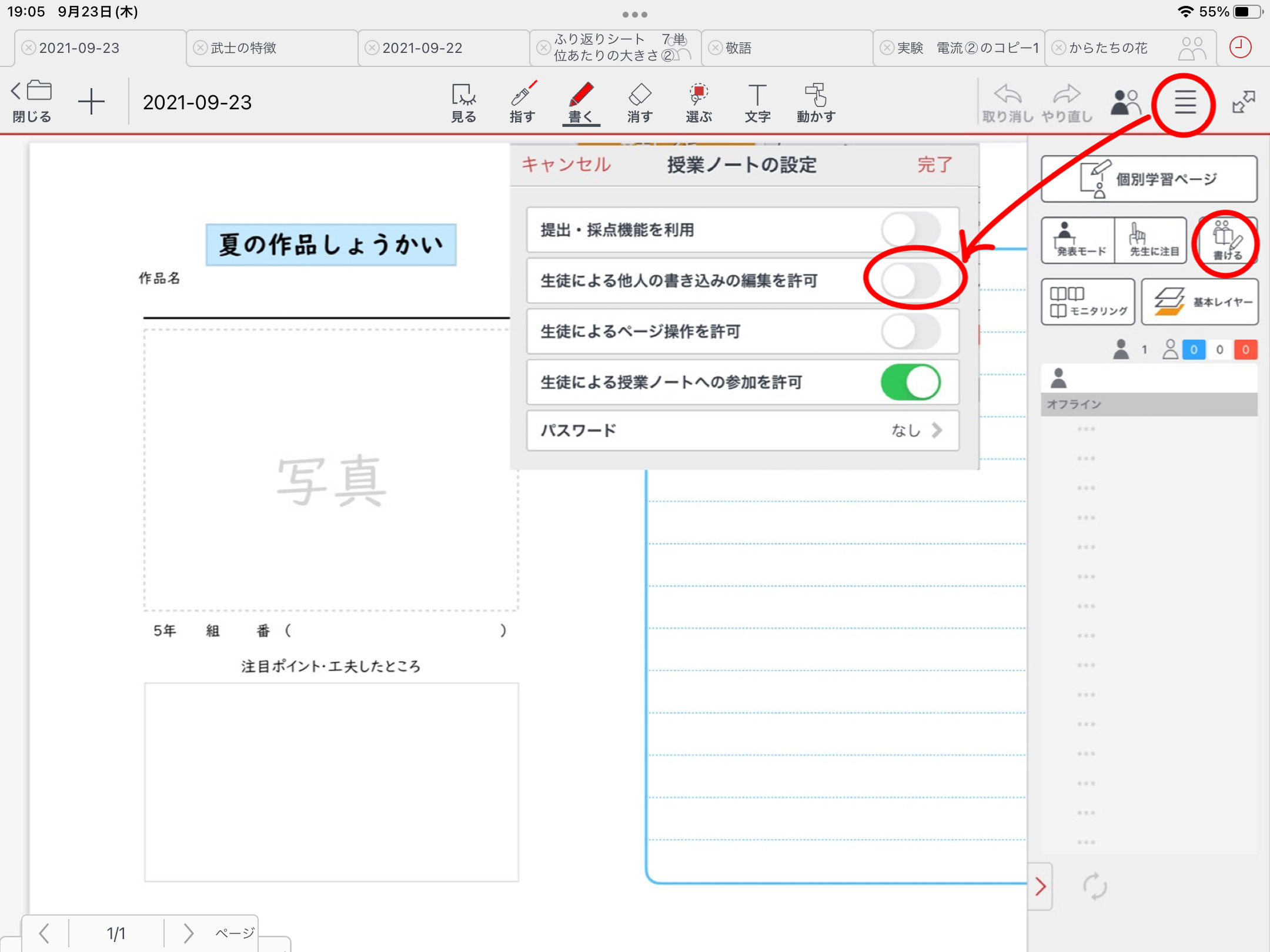Enable 提出・採点機能を利用 toggle
1270x952 pixels.
(x=910, y=230)
